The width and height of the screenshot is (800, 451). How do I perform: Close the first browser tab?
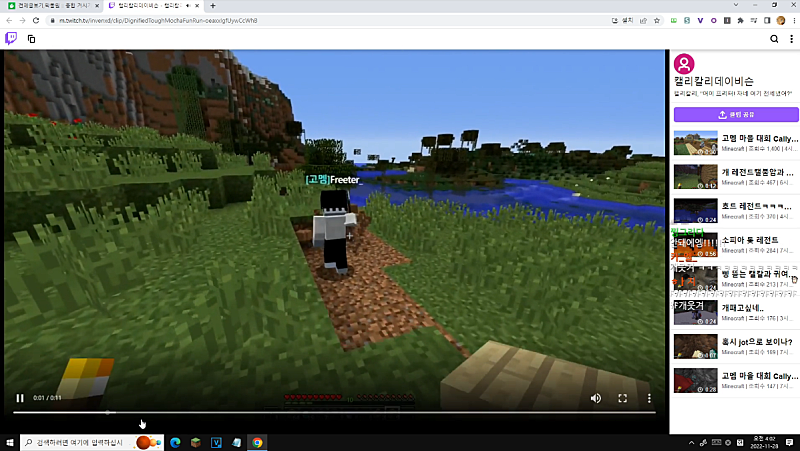click(97, 6)
